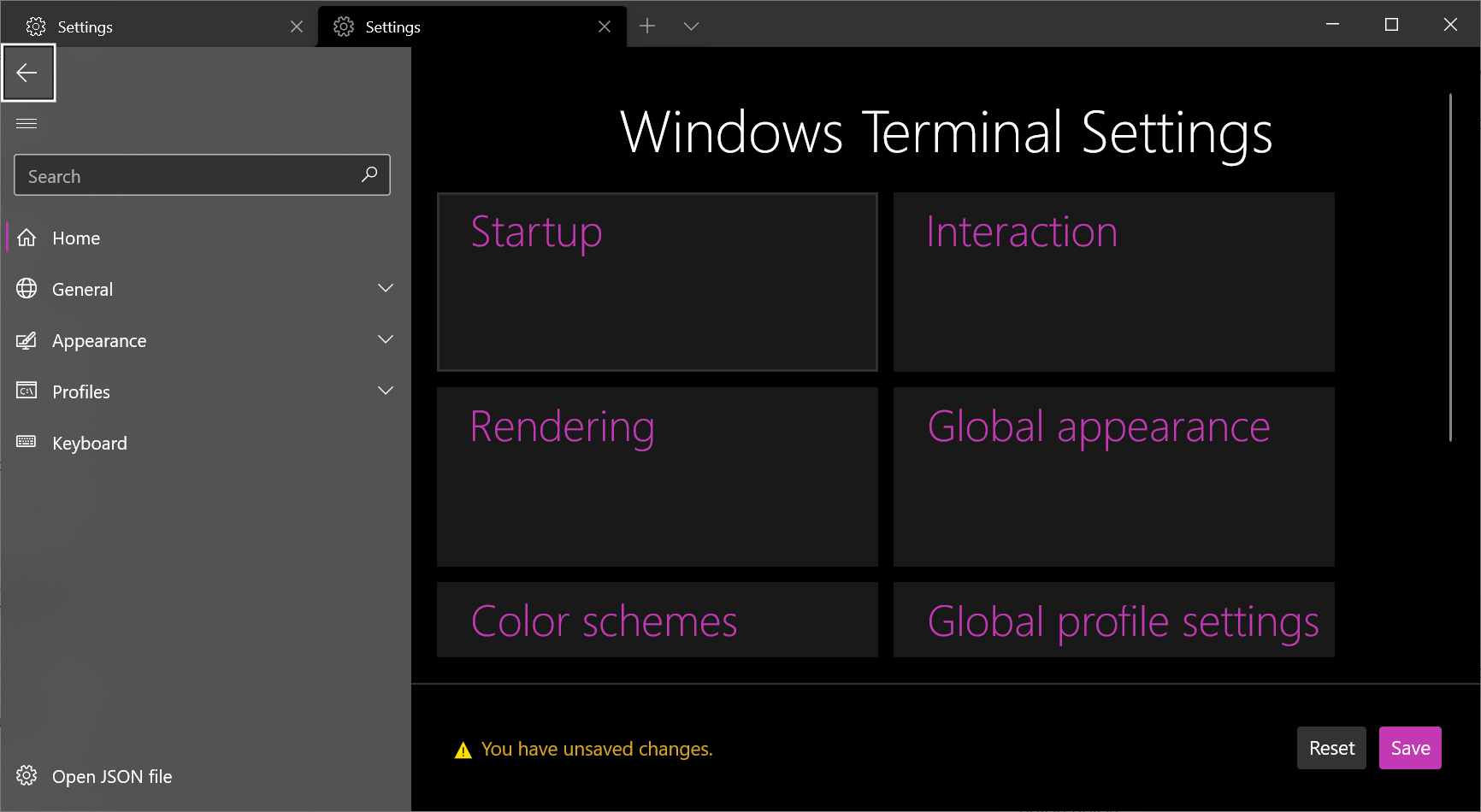Maximize the Terminal window

tap(1391, 25)
